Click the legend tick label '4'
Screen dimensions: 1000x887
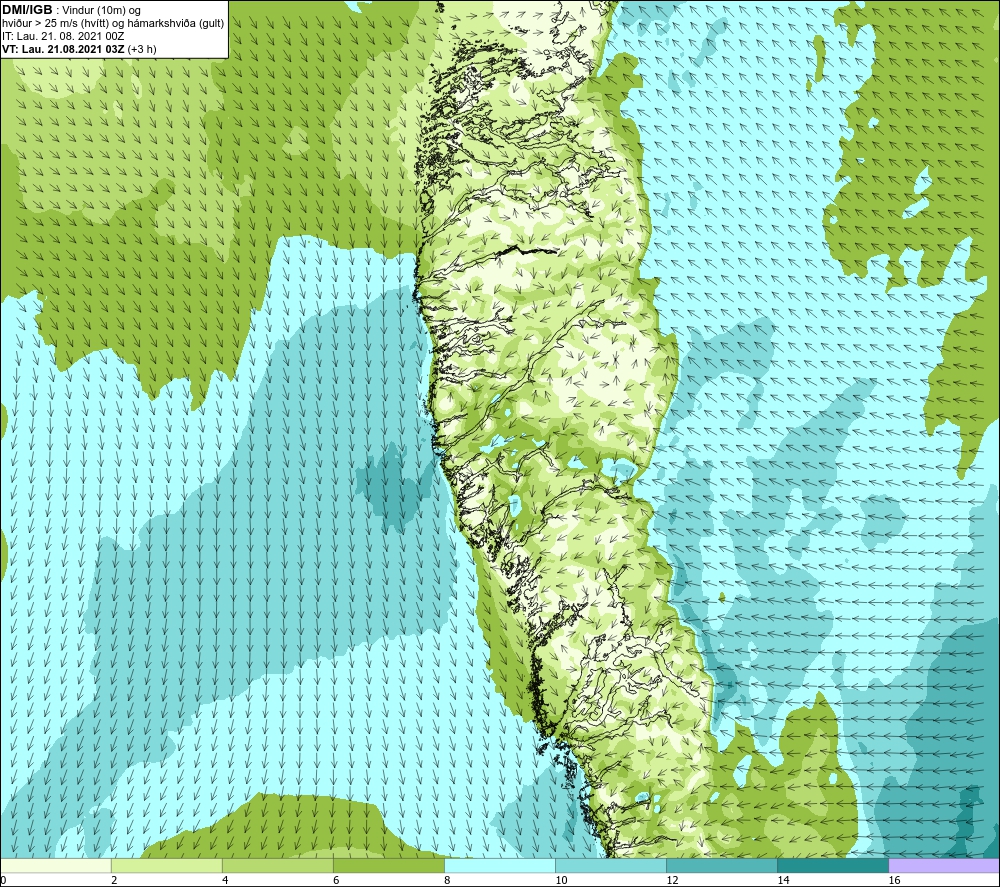(x=225, y=881)
